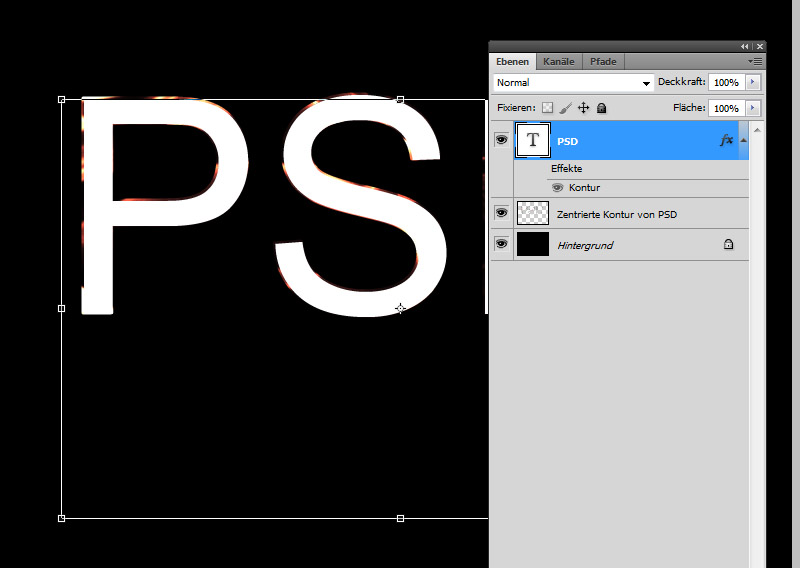Hide the Hintergrund layer
The width and height of the screenshot is (800, 568).
coord(501,244)
